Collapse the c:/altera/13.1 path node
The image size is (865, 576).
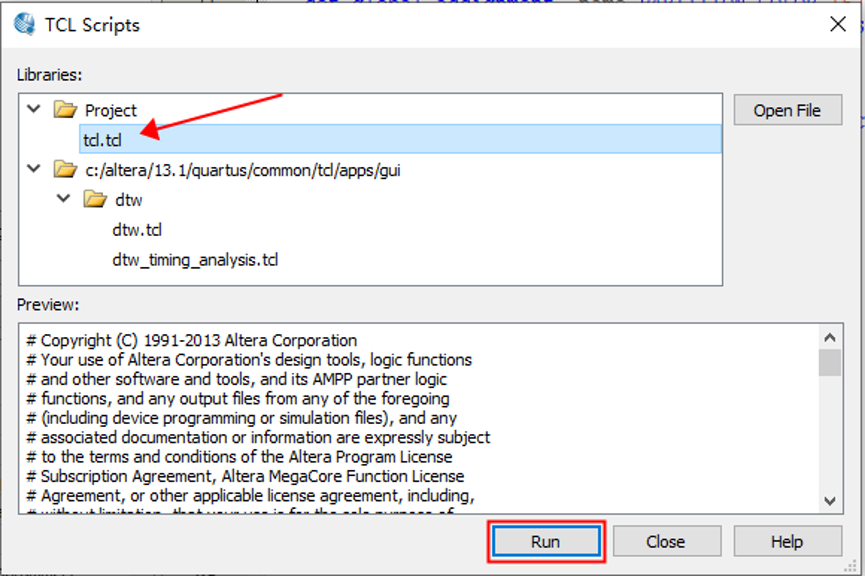35,169
